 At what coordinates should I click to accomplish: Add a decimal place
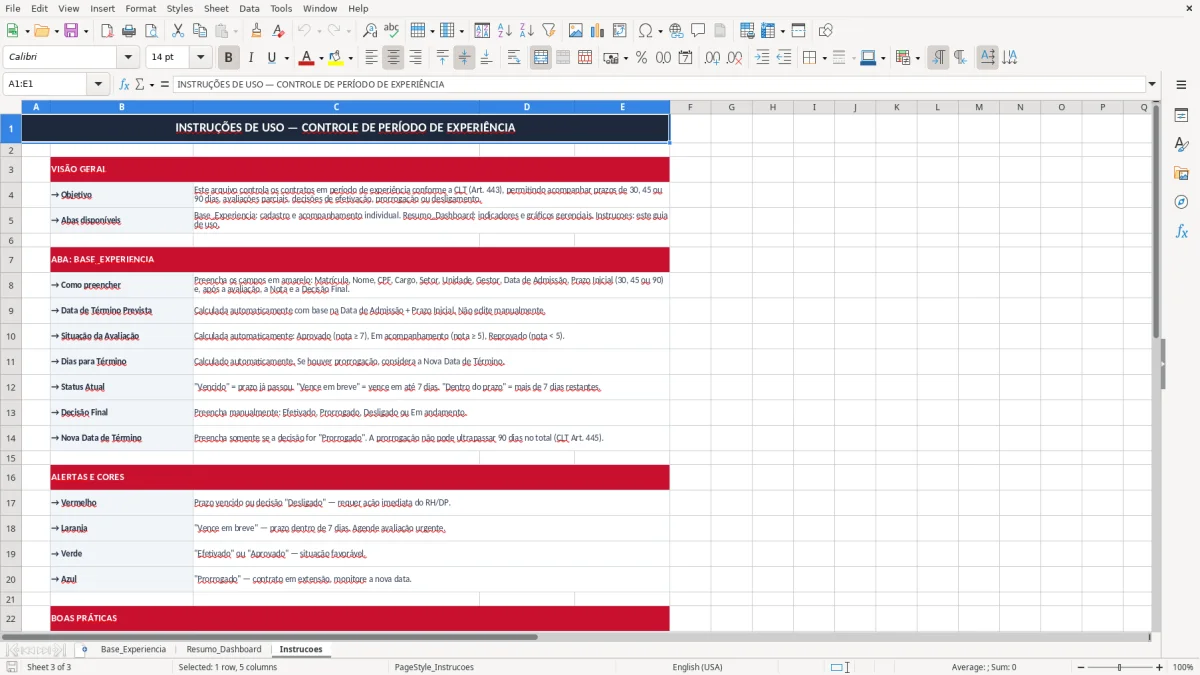click(712, 57)
